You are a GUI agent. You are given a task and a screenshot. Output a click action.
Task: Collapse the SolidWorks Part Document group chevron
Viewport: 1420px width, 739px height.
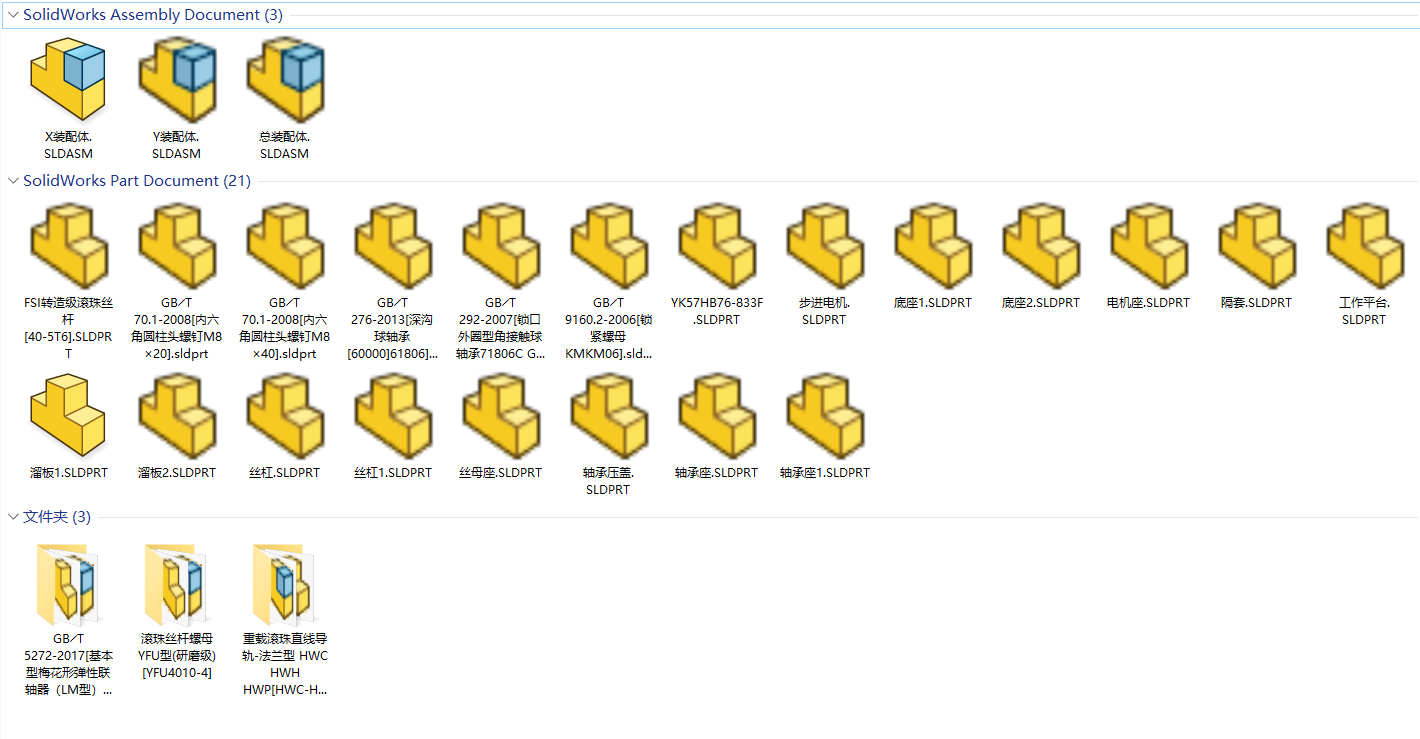coord(13,181)
